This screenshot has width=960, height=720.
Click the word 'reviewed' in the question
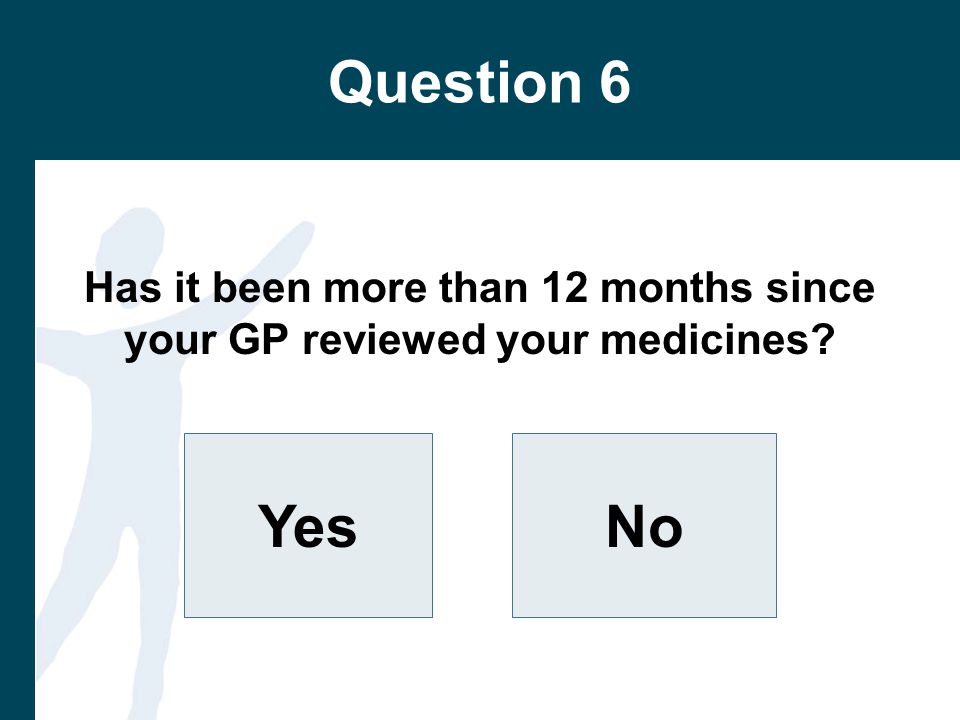point(394,339)
